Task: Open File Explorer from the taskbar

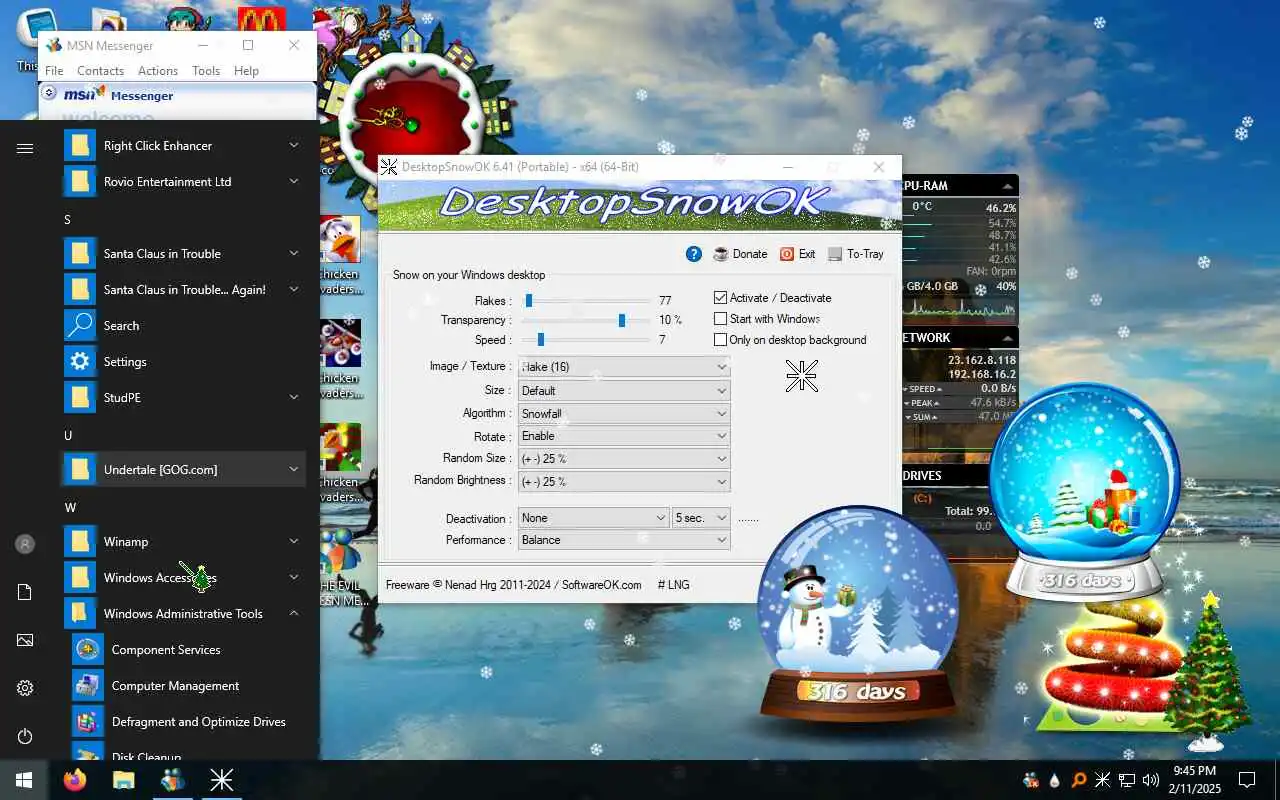Action: click(123, 780)
